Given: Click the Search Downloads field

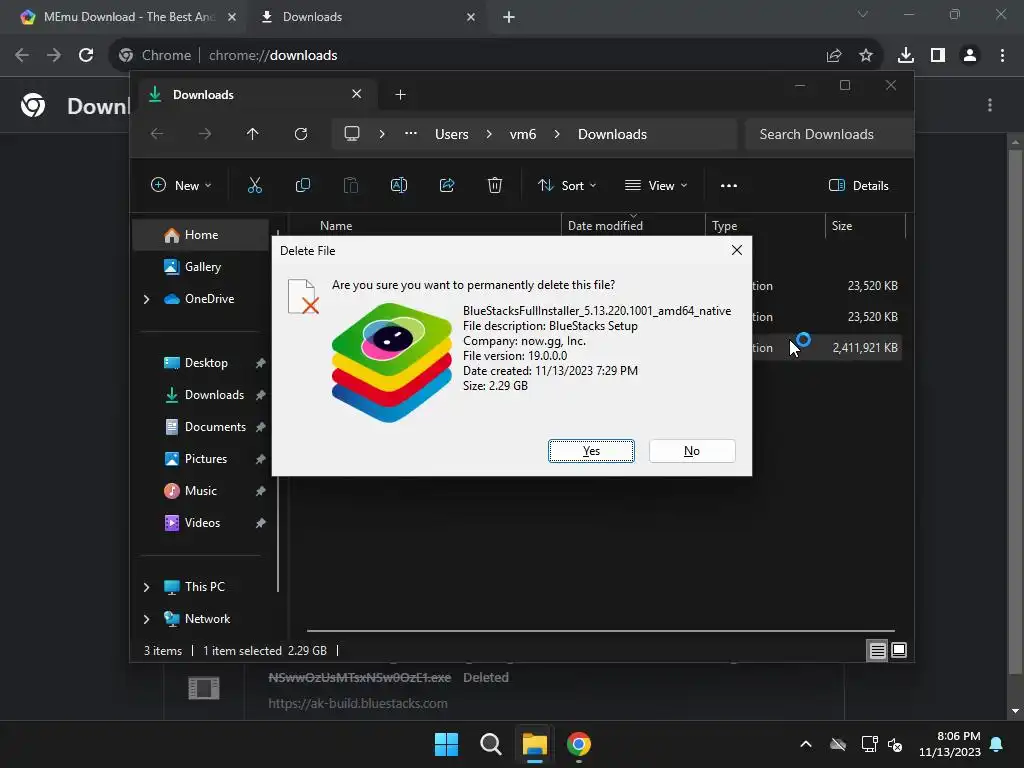Looking at the screenshot, I should click(x=829, y=134).
